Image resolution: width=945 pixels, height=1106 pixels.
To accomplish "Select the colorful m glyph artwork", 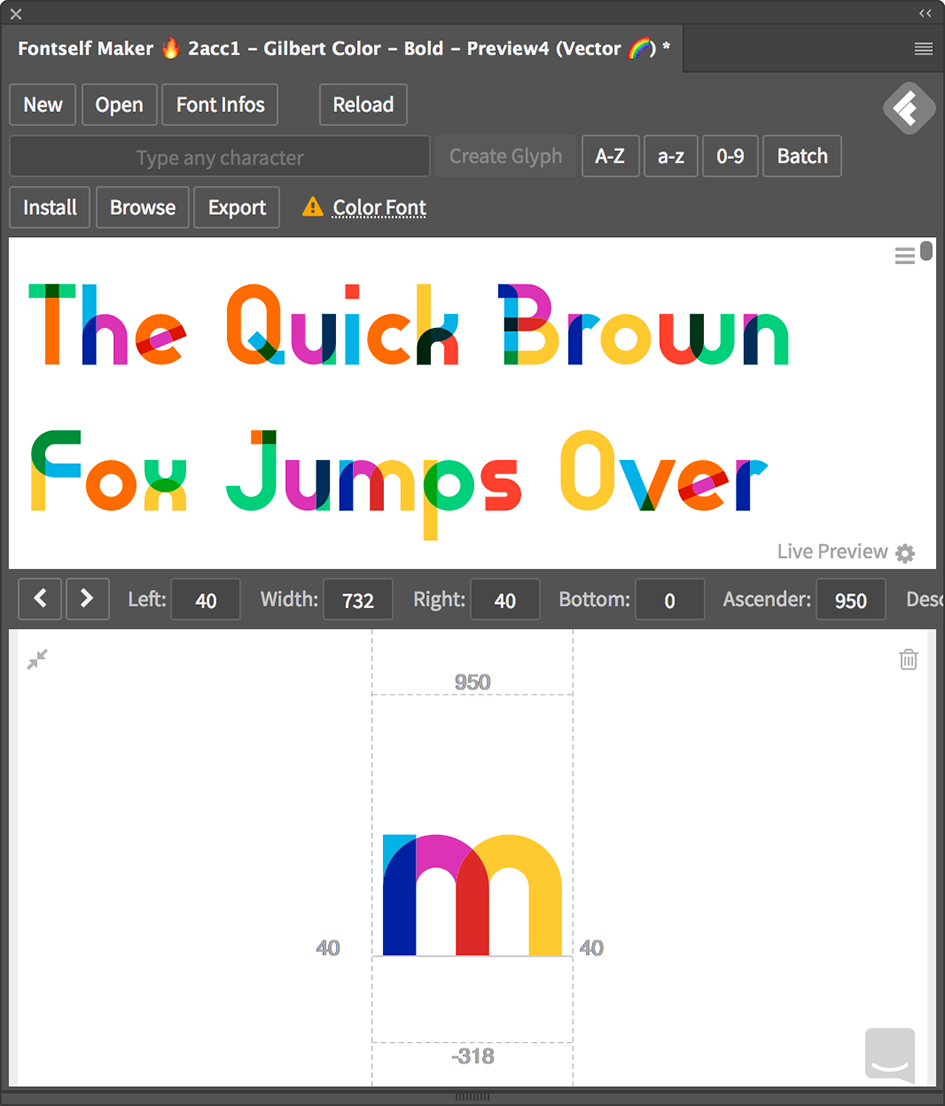I will 472,894.
